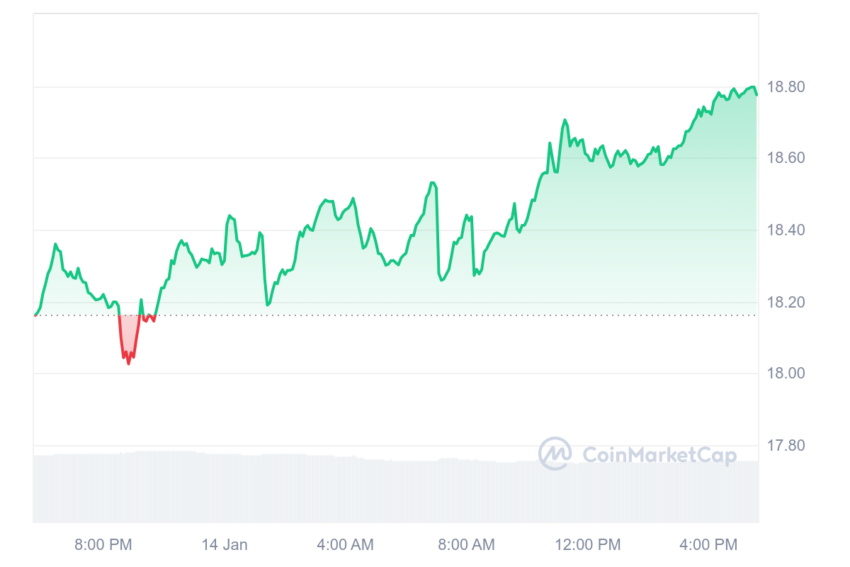The width and height of the screenshot is (850, 567).
Task: Click the 4:00 AM time label
Action: (x=345, y=545)
